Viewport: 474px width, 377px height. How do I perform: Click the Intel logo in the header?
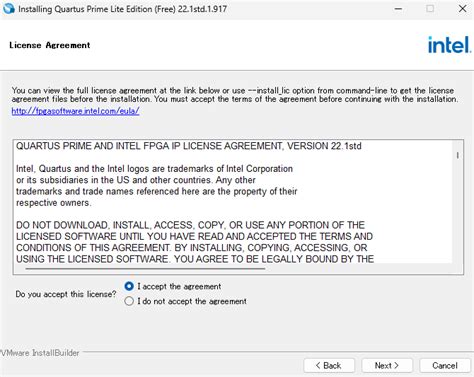point(449,45)
